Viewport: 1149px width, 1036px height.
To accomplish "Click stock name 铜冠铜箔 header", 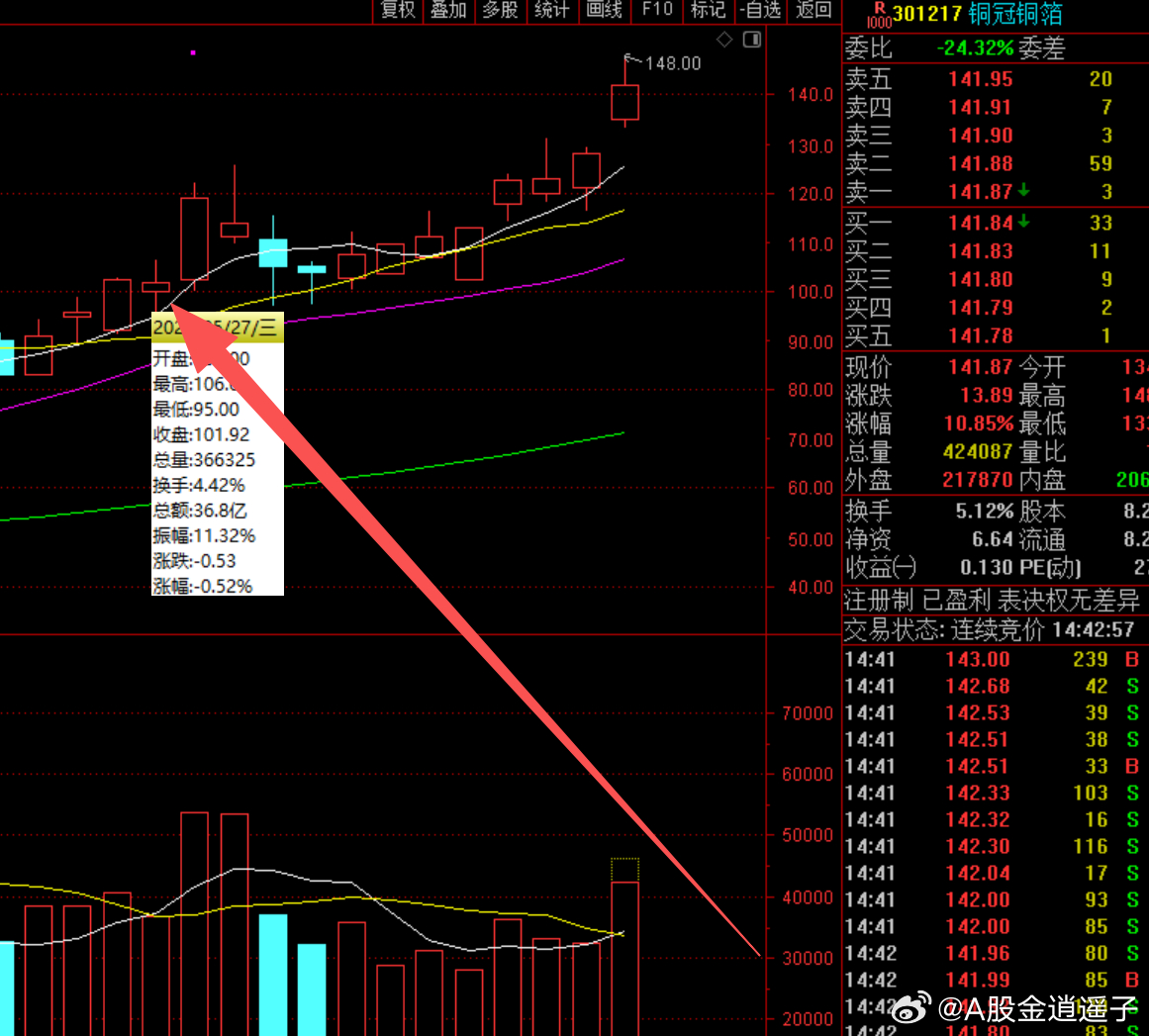I will pyautogui.click(x=1015, y=14).
